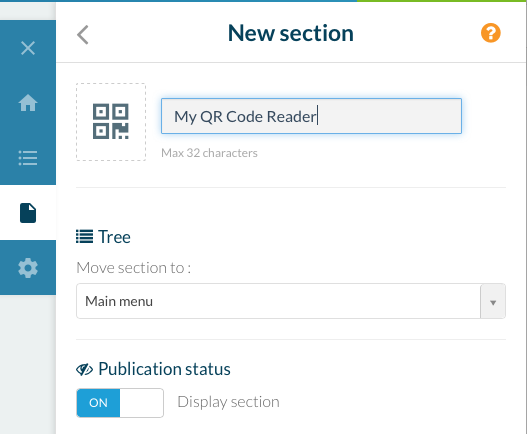Open the settings gear in sidebar
Viewport: 527px width, 434px height.
click(28, 268)
